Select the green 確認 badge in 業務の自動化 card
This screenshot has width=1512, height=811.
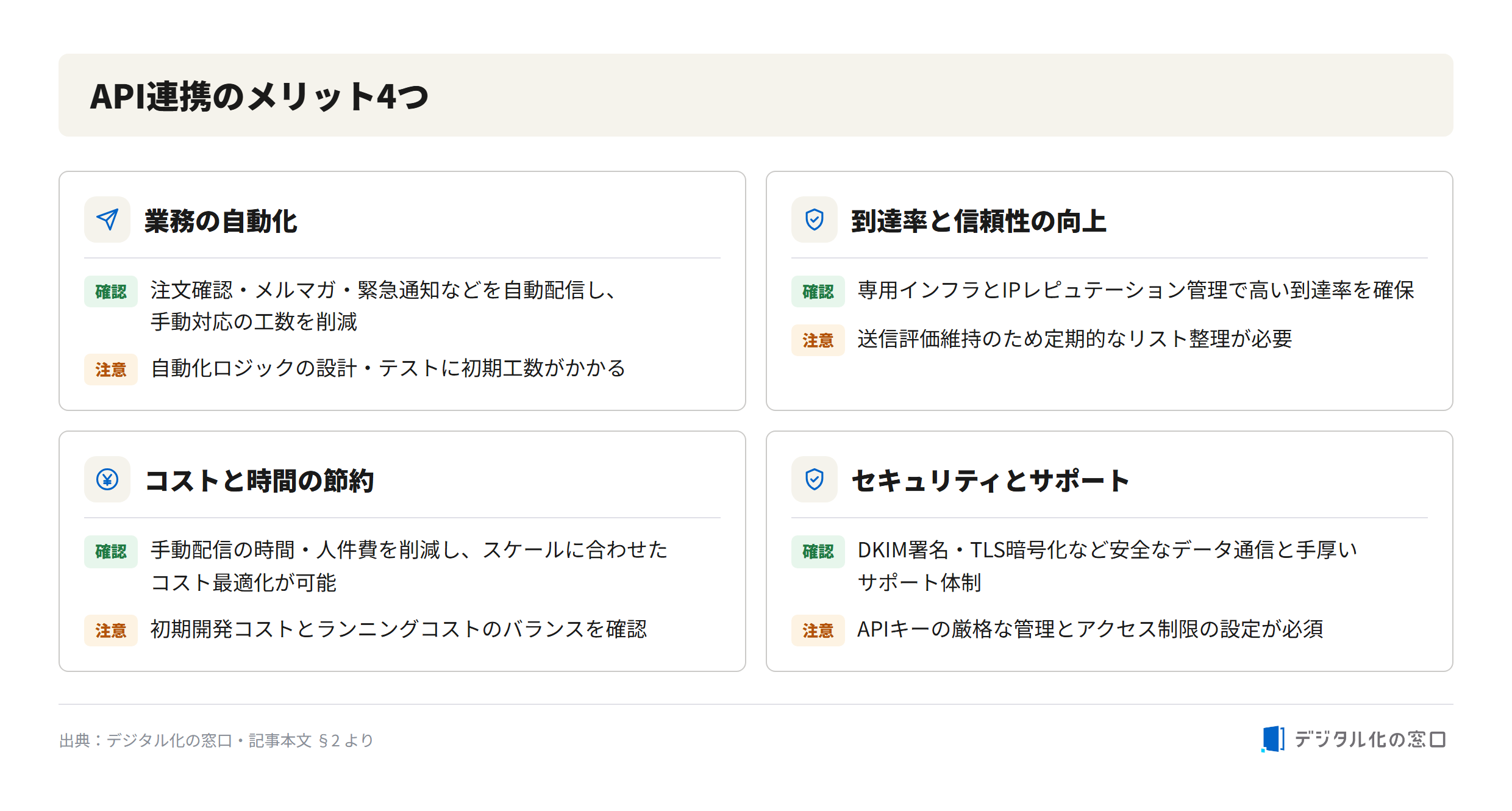(x=111, y=291)
